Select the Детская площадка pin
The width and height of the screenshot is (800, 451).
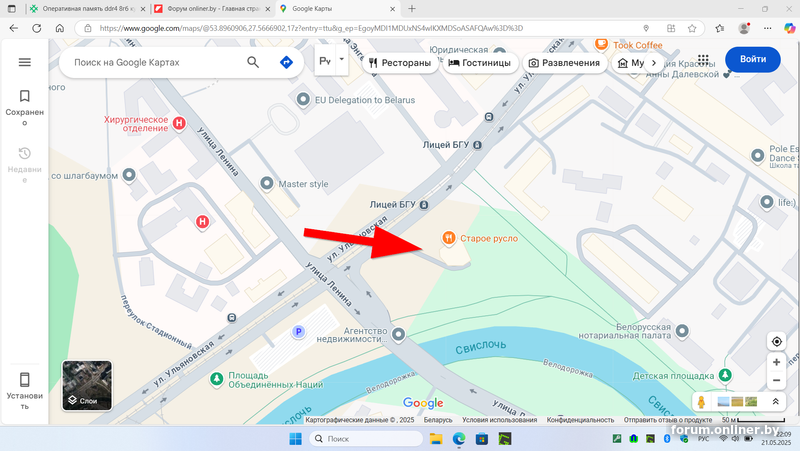coord(725,375)
